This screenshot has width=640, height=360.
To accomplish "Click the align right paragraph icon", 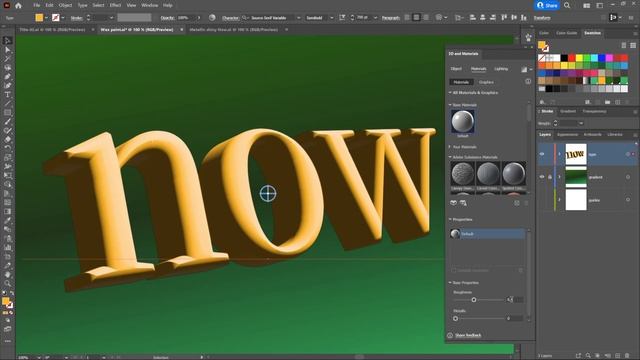I will tap(426, 18).
